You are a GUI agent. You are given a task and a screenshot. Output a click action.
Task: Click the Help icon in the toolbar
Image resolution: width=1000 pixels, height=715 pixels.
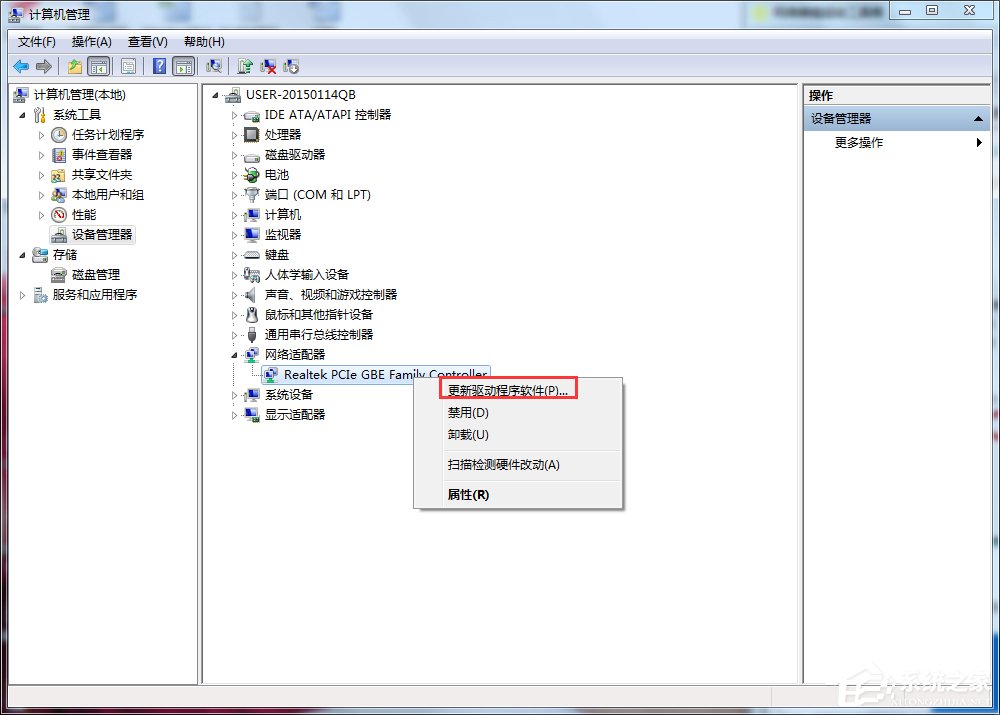[x=160, y=66]
